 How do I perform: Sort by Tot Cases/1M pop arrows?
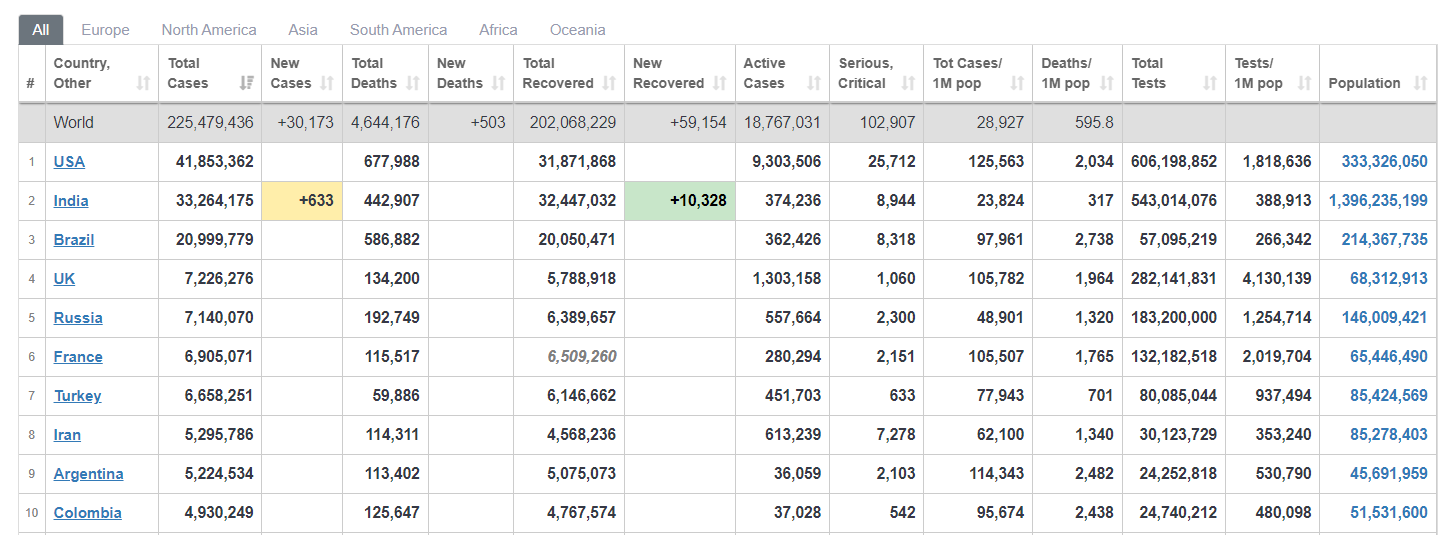1016,84
